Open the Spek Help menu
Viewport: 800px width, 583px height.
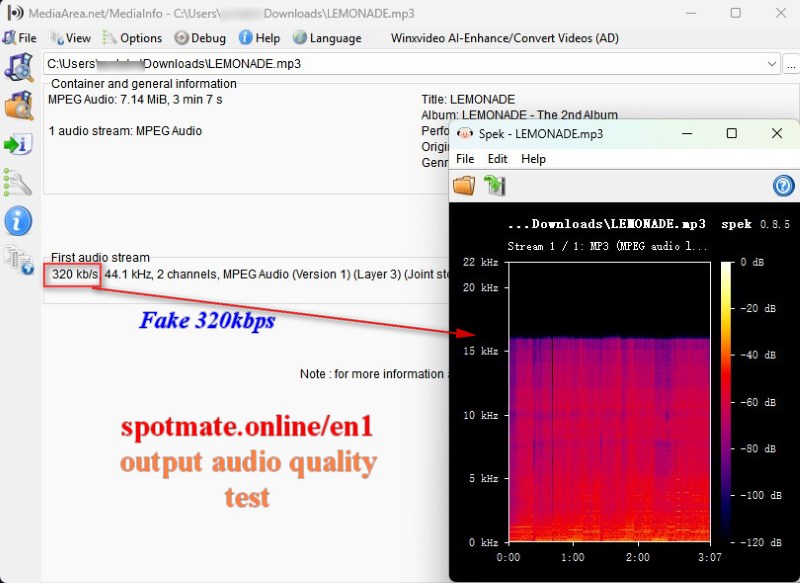533,159
